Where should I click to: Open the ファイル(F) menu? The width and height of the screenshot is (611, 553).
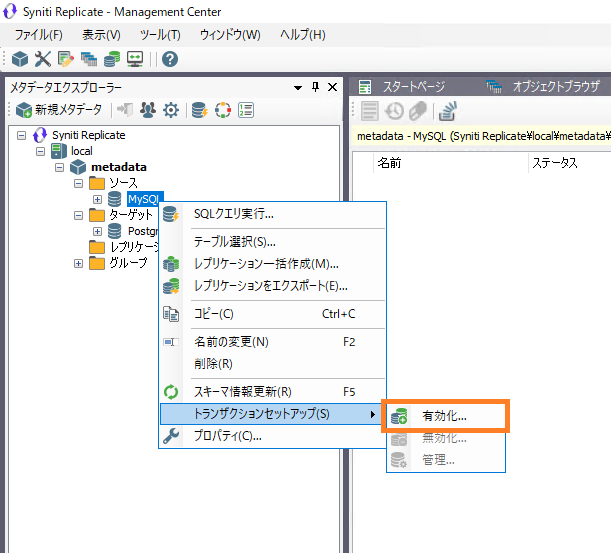[39, 35]
